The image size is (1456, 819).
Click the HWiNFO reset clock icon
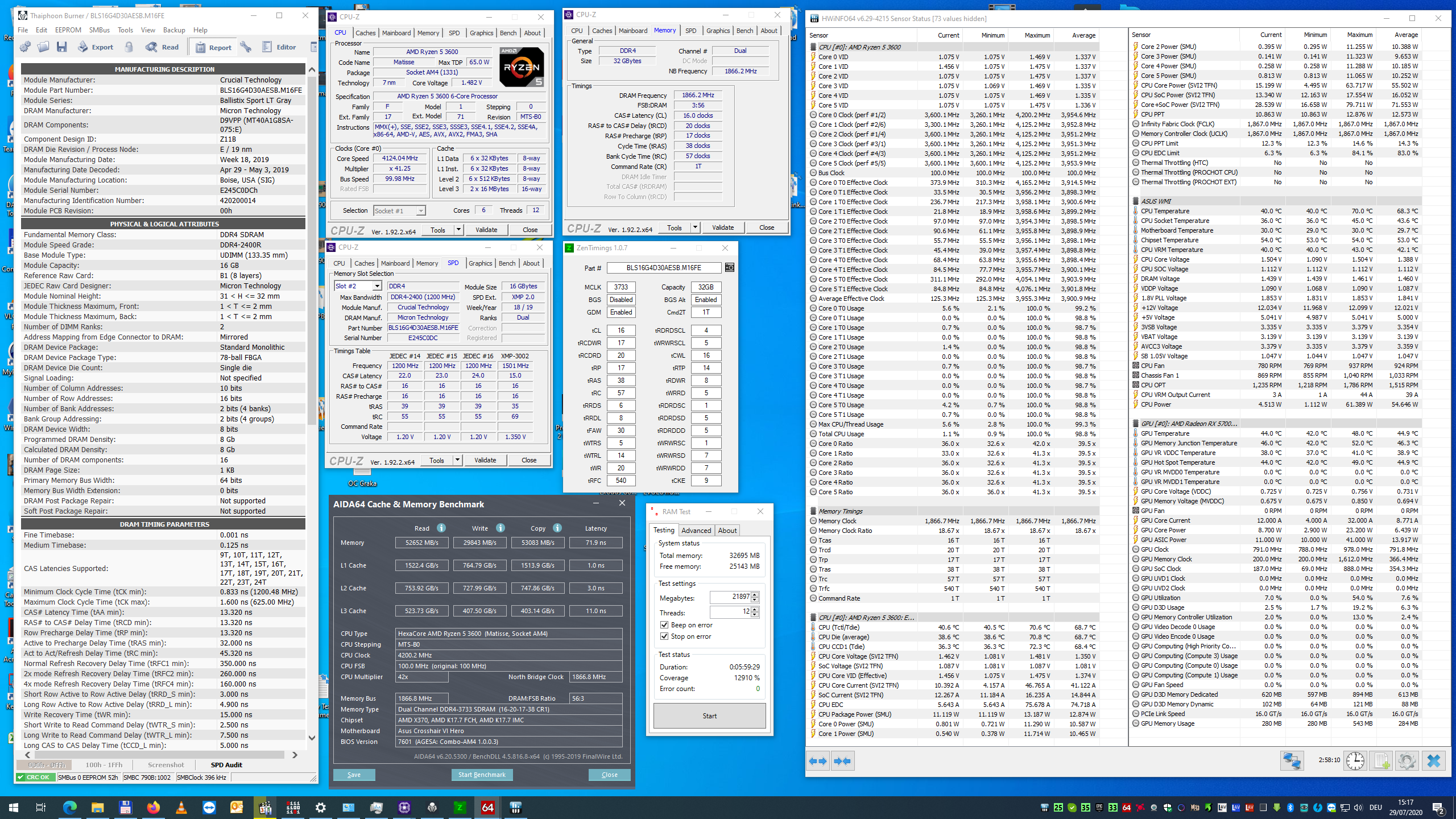[1355, 760]
